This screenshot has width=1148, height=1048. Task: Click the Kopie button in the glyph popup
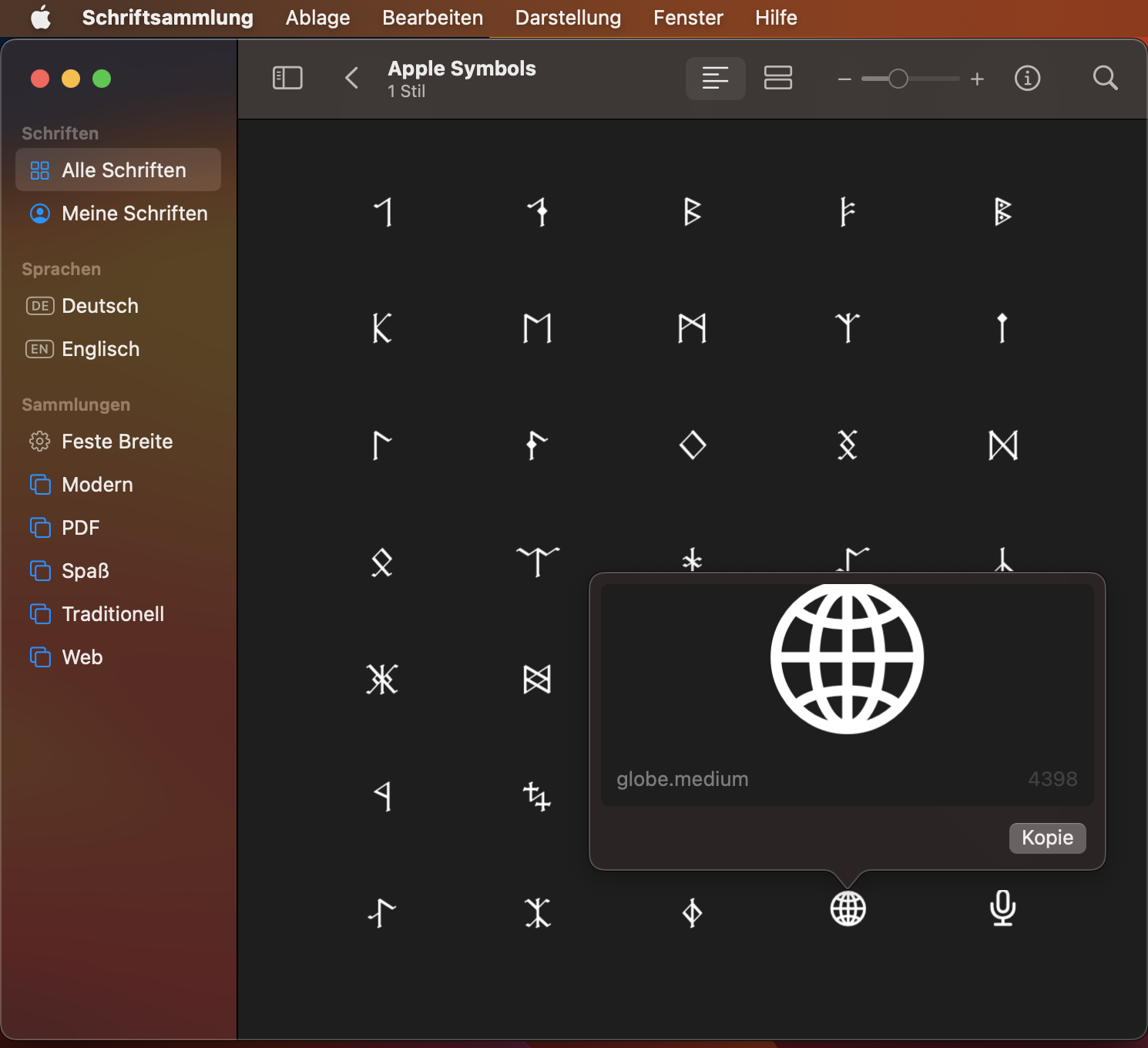1047,838
